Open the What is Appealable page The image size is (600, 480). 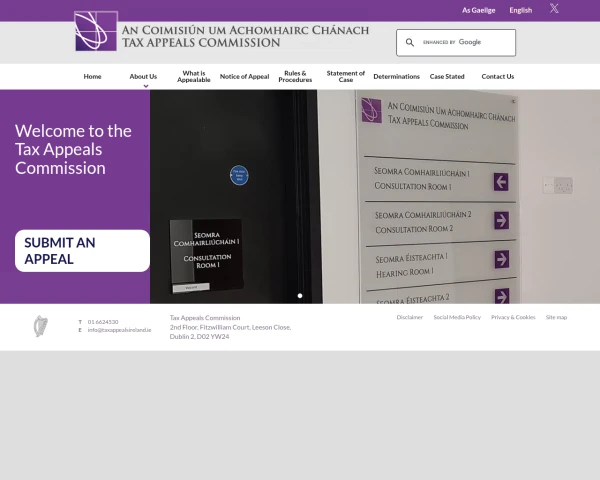coord(194,76)
